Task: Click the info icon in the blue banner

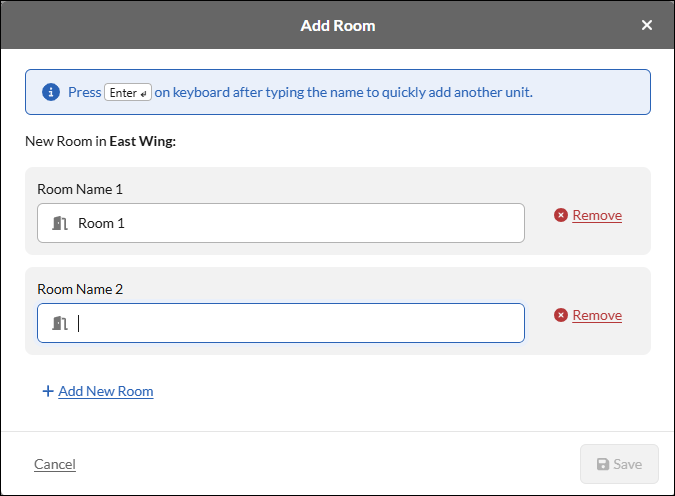Action: [51, 92]
